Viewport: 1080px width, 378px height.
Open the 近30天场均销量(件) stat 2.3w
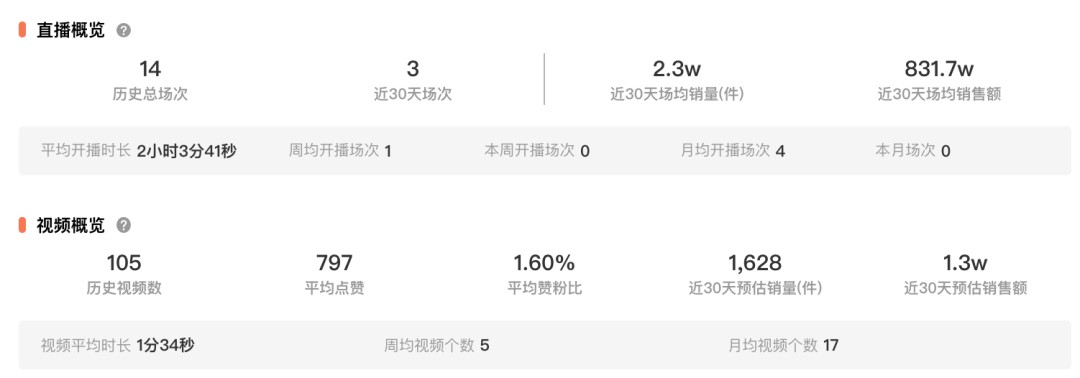676,69
